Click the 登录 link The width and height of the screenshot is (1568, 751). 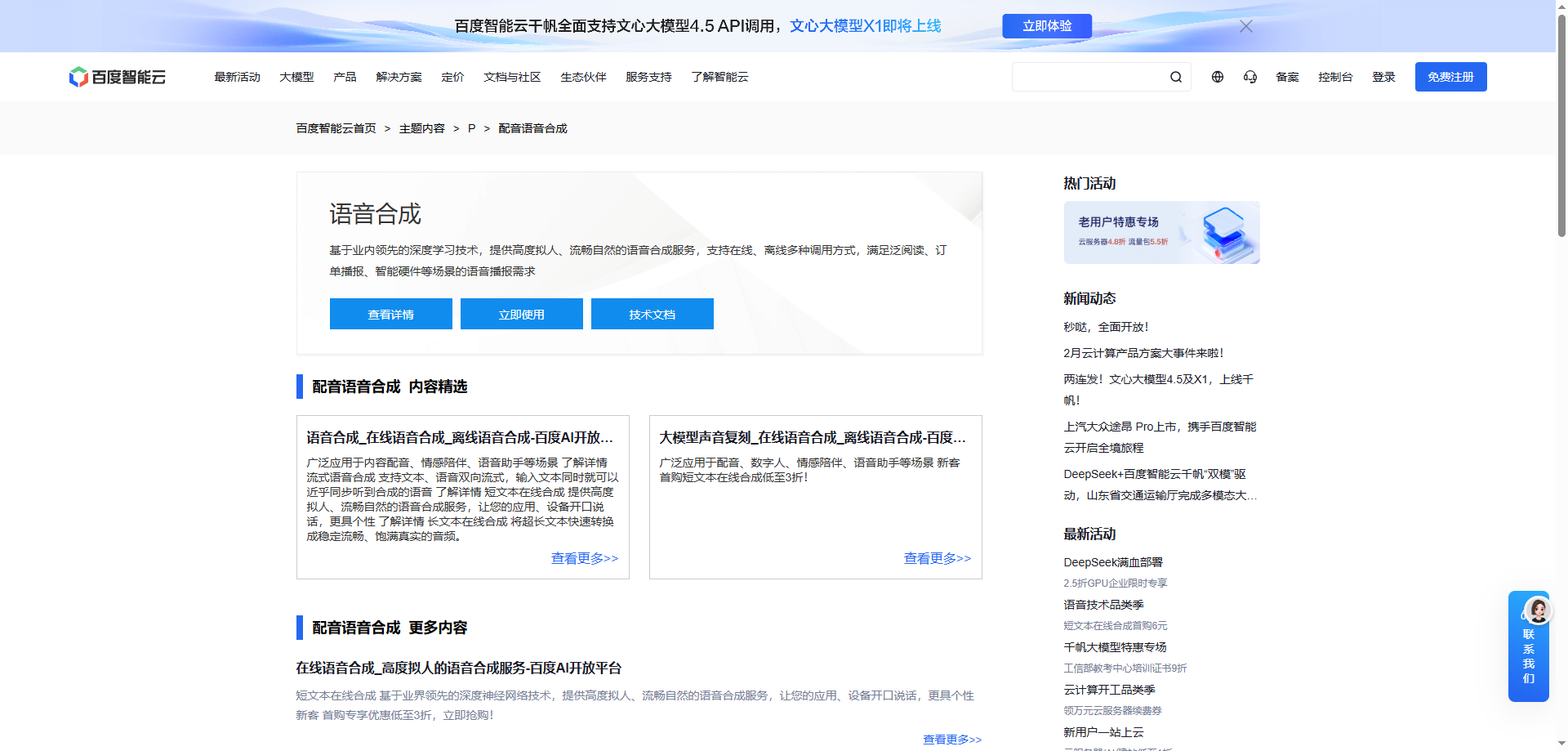click(x=1383, y=77)
